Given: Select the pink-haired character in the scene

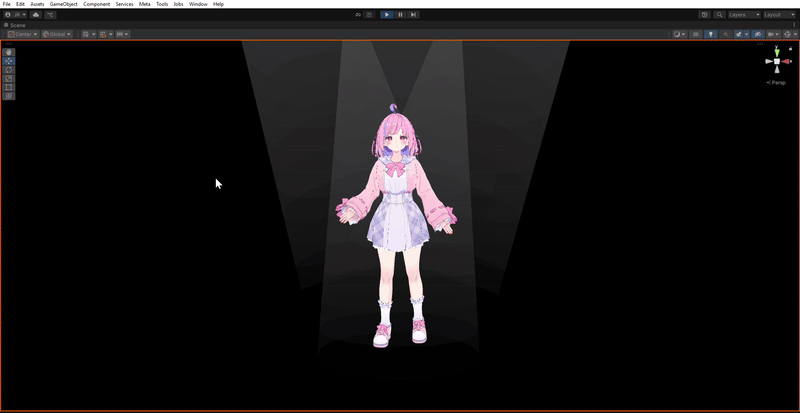Looking at the screenshot, I should click(x=396, y=225).
